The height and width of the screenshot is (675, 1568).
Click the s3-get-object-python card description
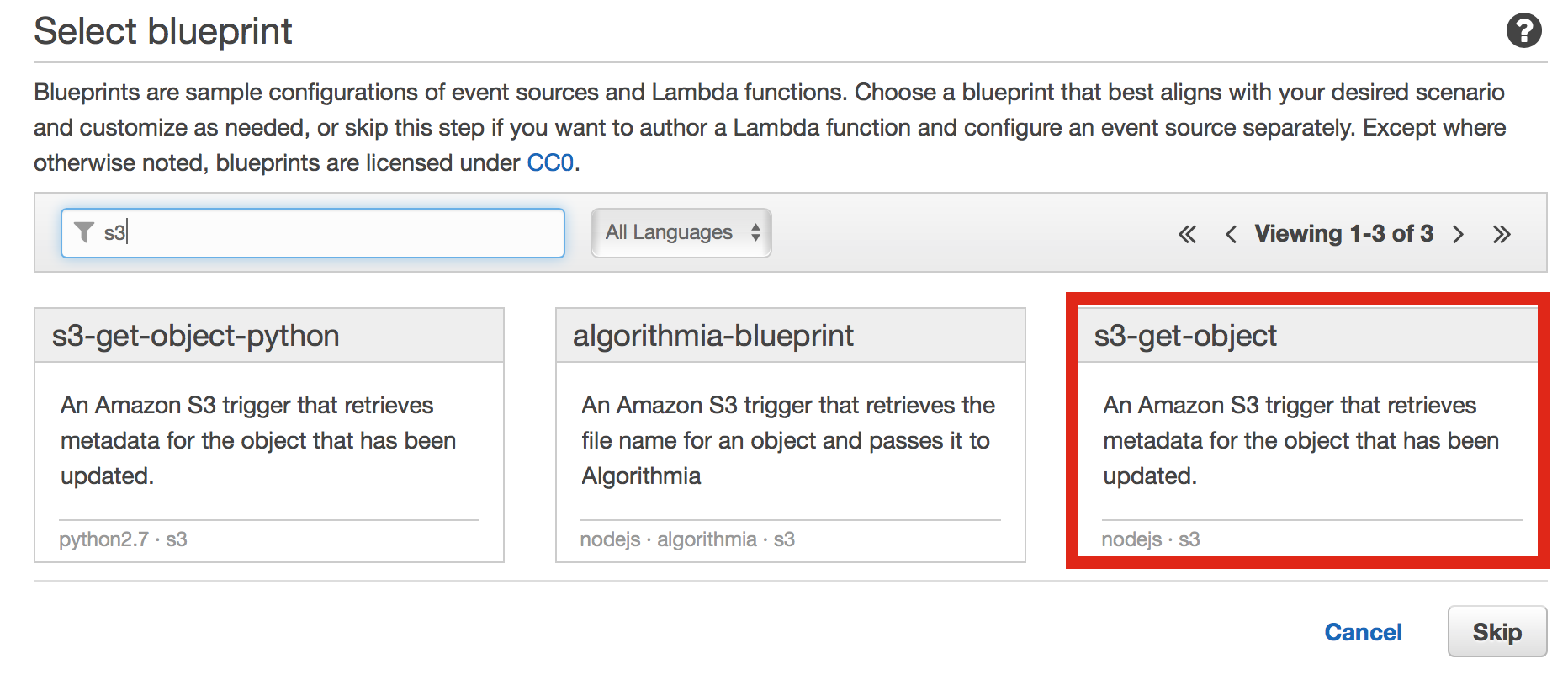258,440
